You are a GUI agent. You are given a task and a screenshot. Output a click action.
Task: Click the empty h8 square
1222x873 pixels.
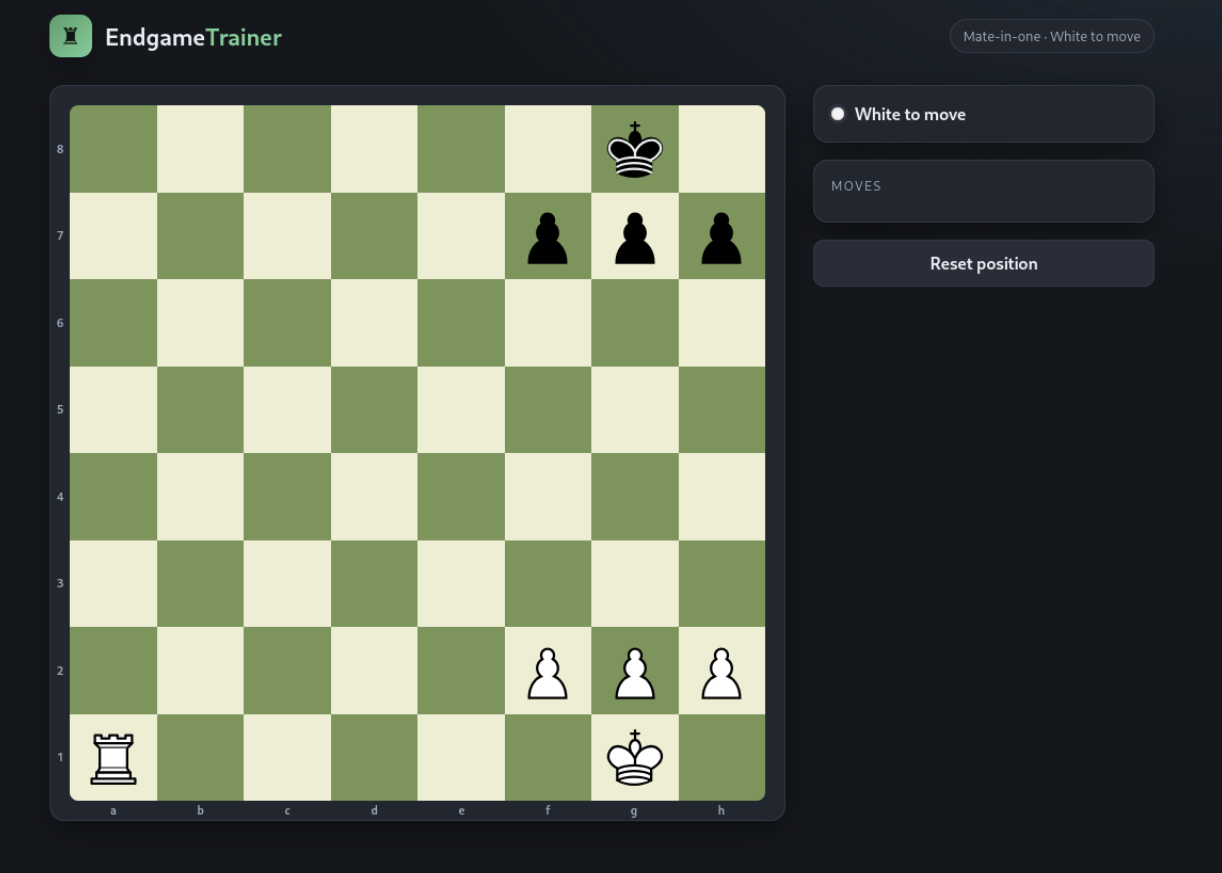pyautogui.click(x=722, y=149)
